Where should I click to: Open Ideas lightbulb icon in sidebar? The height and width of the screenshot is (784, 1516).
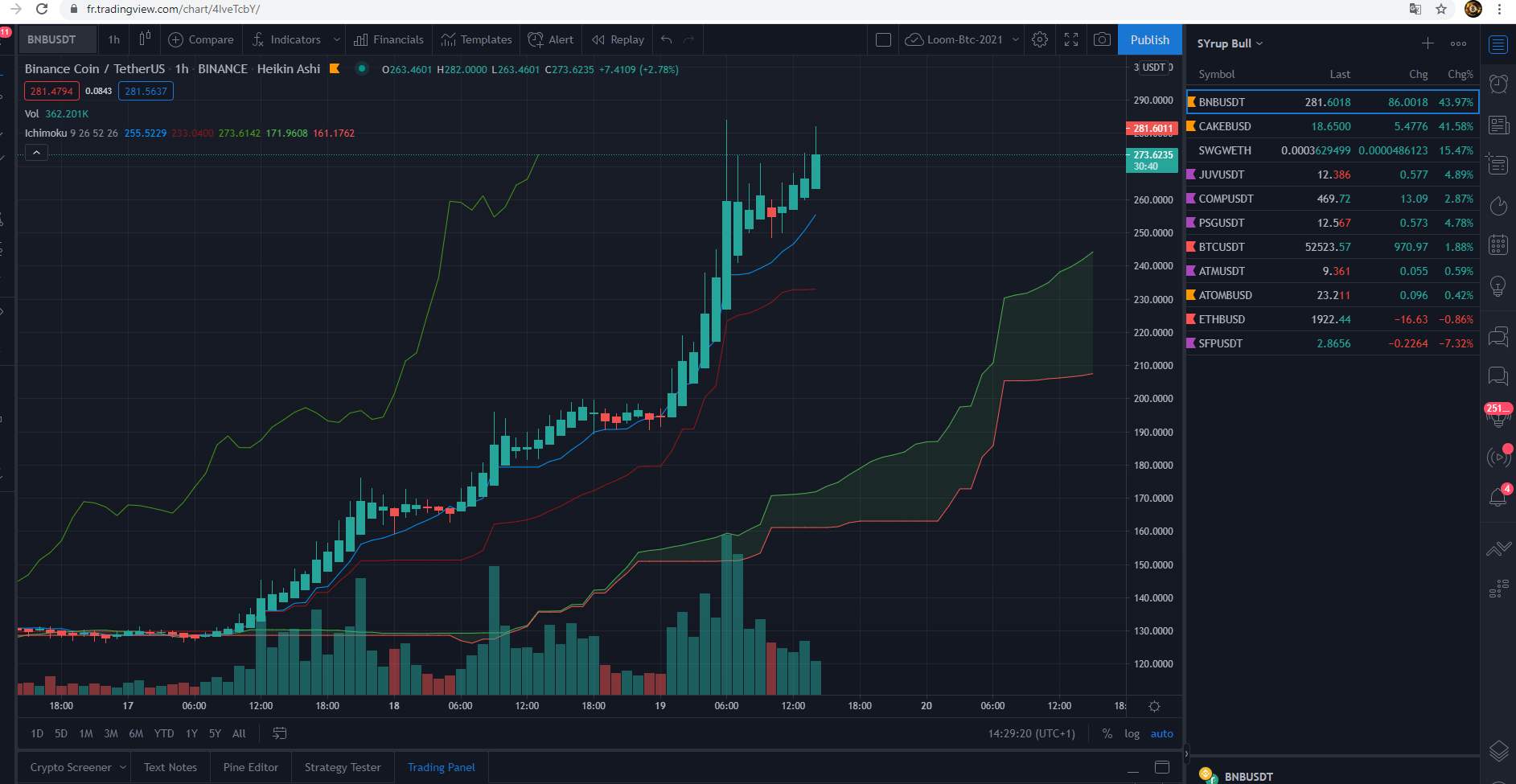tap(1498, 286)
